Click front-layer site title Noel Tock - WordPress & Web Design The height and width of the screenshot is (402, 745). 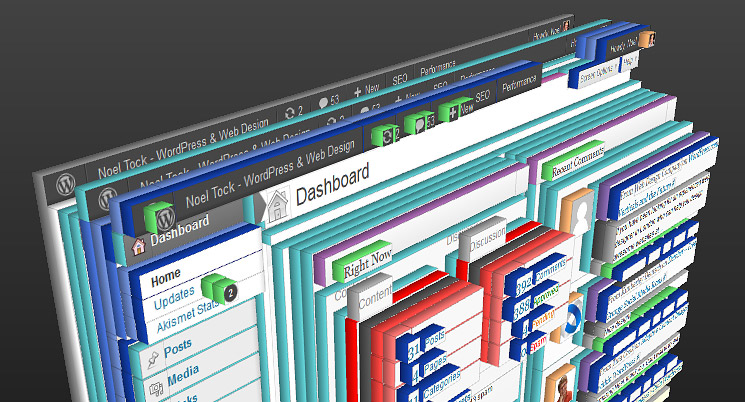point(270,174)
